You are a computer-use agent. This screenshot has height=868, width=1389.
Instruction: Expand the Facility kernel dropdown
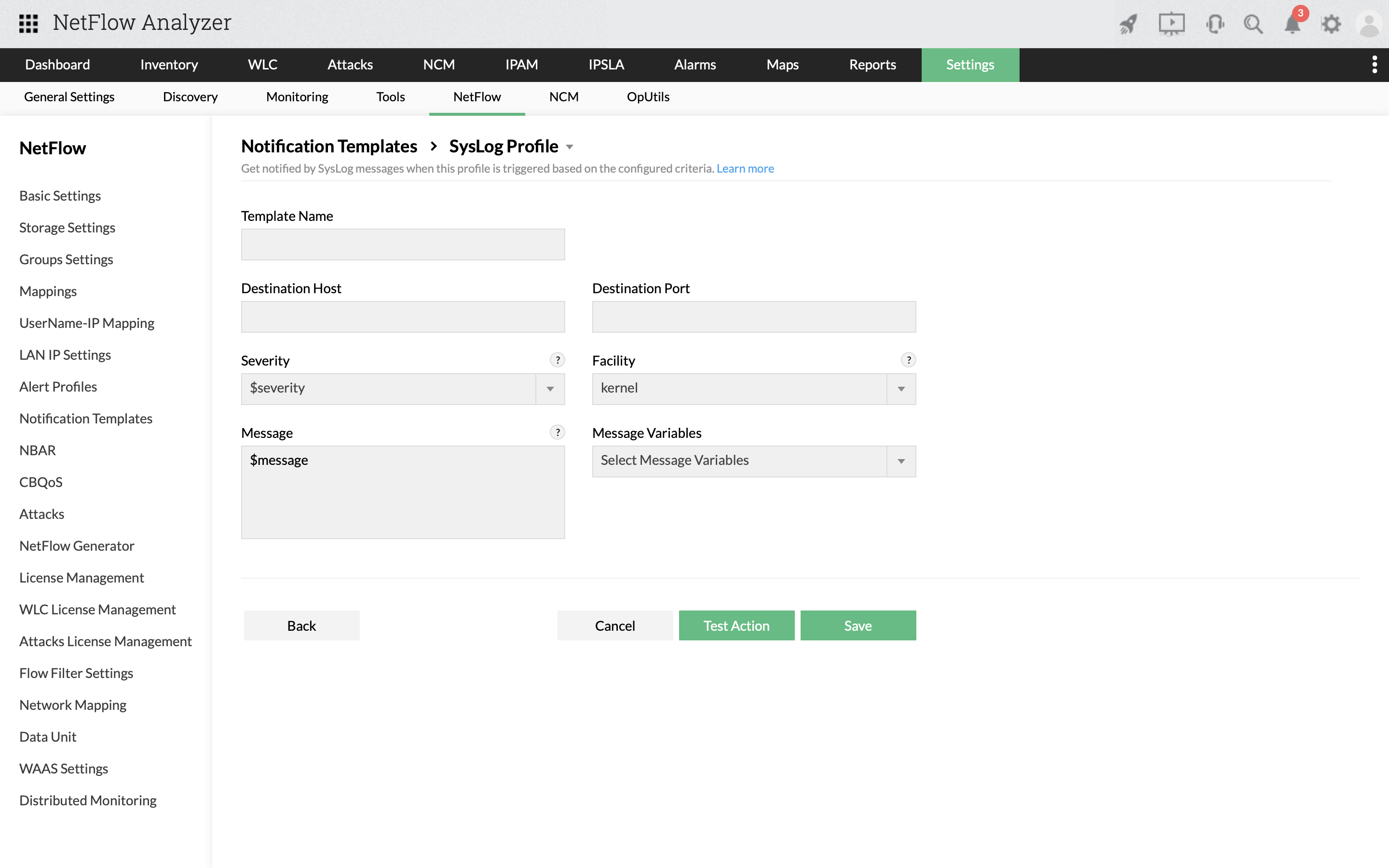pyautogui.click(x=901, y=389)
